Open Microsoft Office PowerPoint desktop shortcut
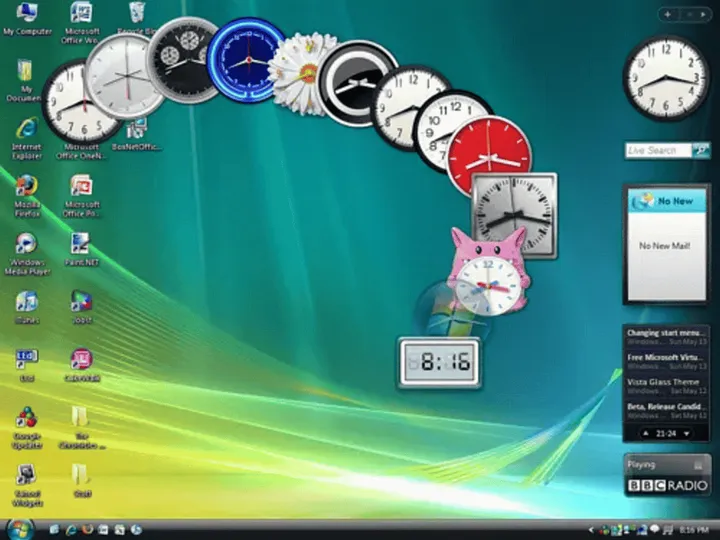The height and width of the screenshot is (540, 720). tap(81, 187)
